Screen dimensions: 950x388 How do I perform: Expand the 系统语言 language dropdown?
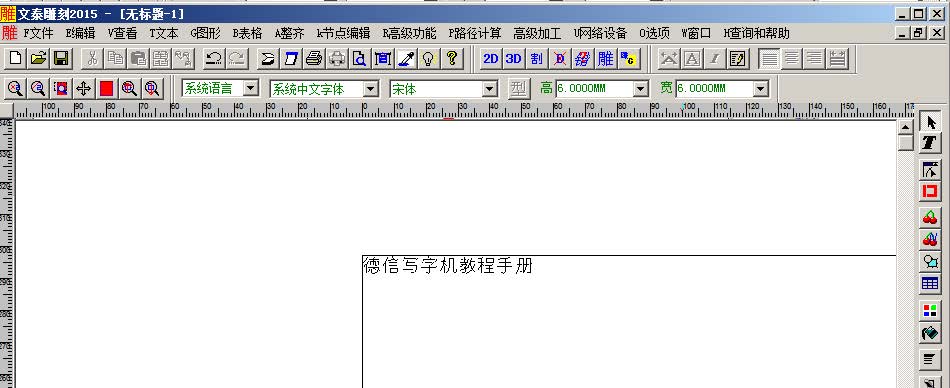tap(251, 89)
